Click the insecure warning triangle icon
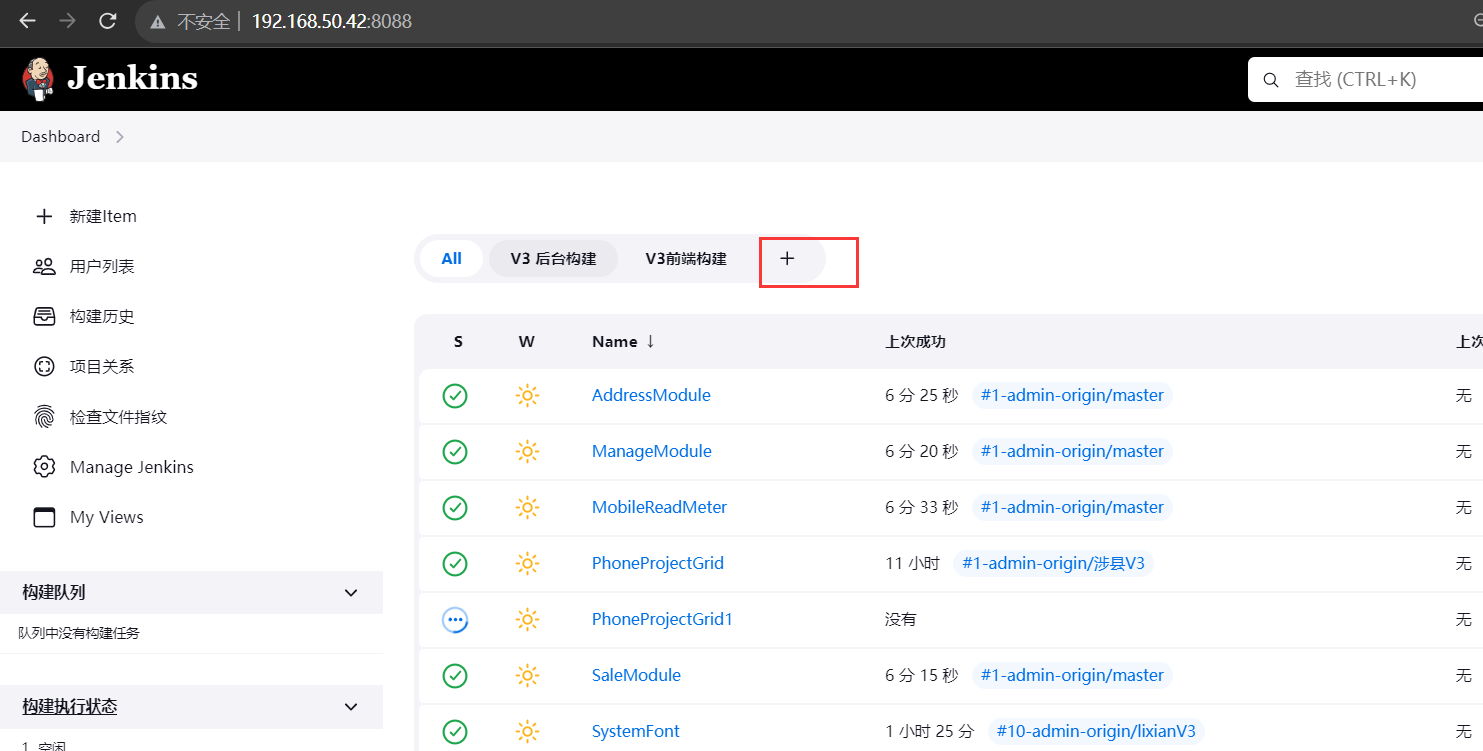The height and width of the screenshot is (751, 1483). click(x=157, y=22)
